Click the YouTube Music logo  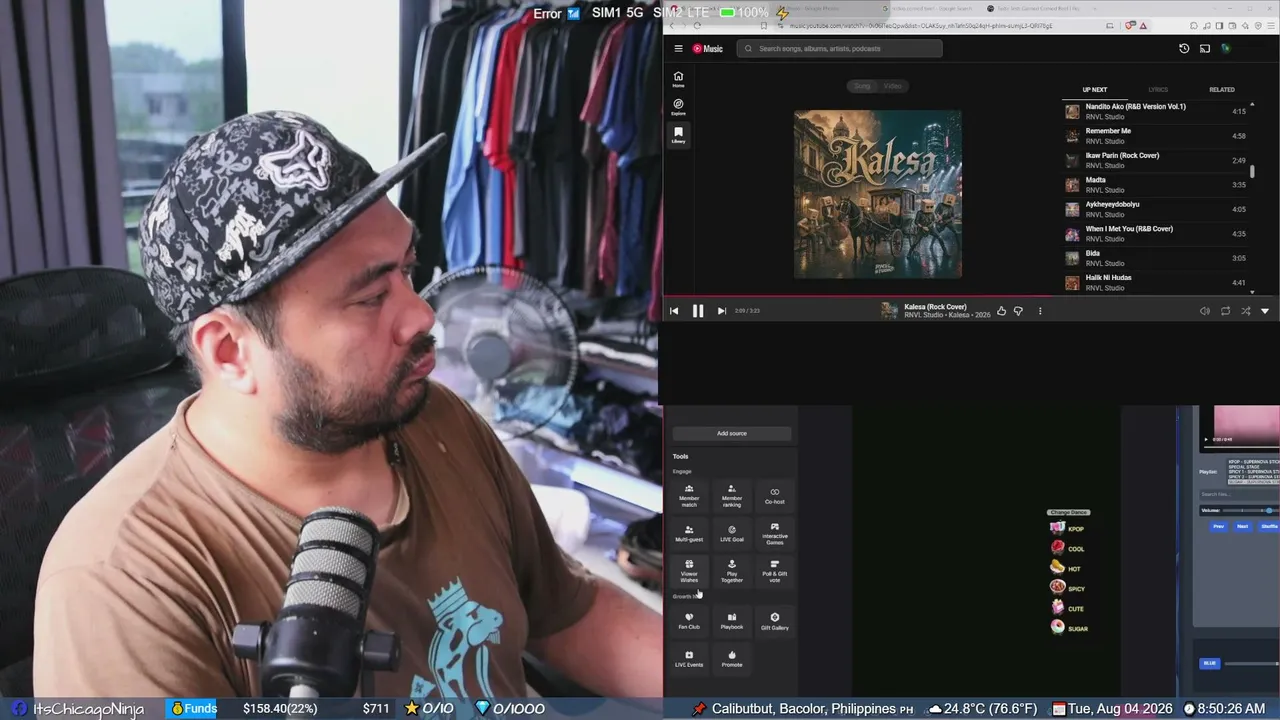coord(707,48)
